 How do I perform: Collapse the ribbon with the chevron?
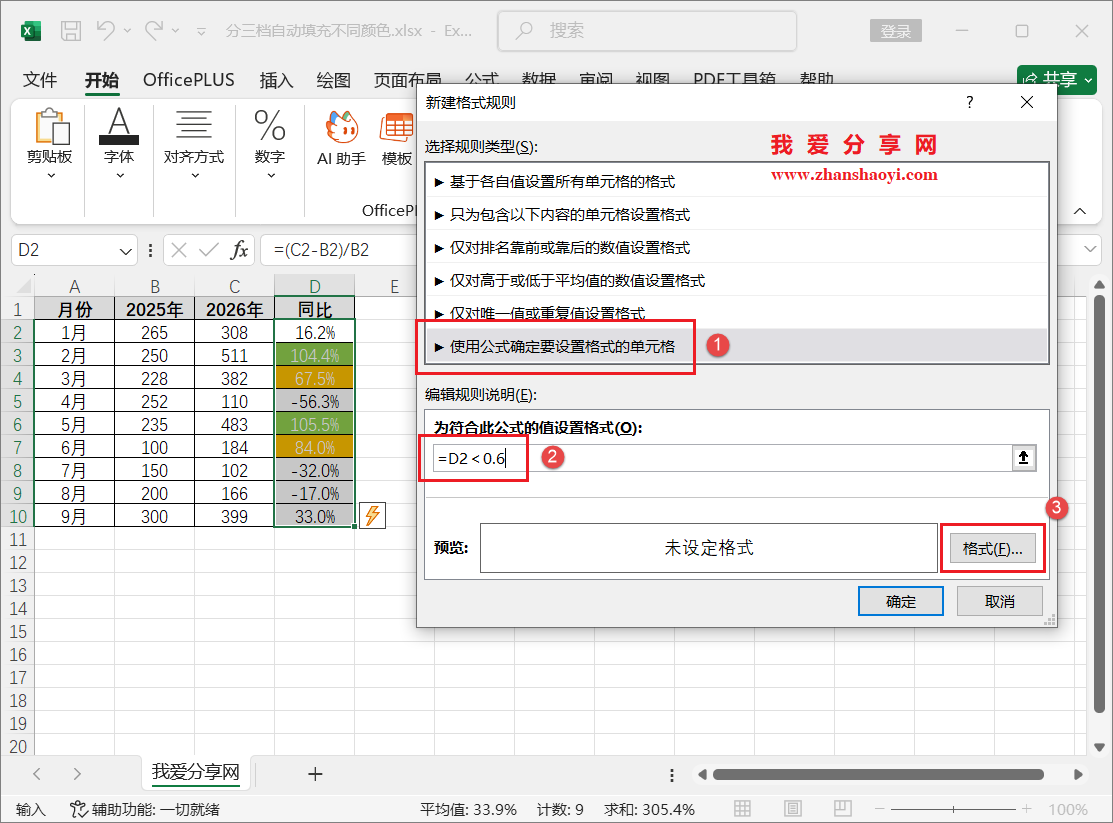click(x=1080, y=211)
